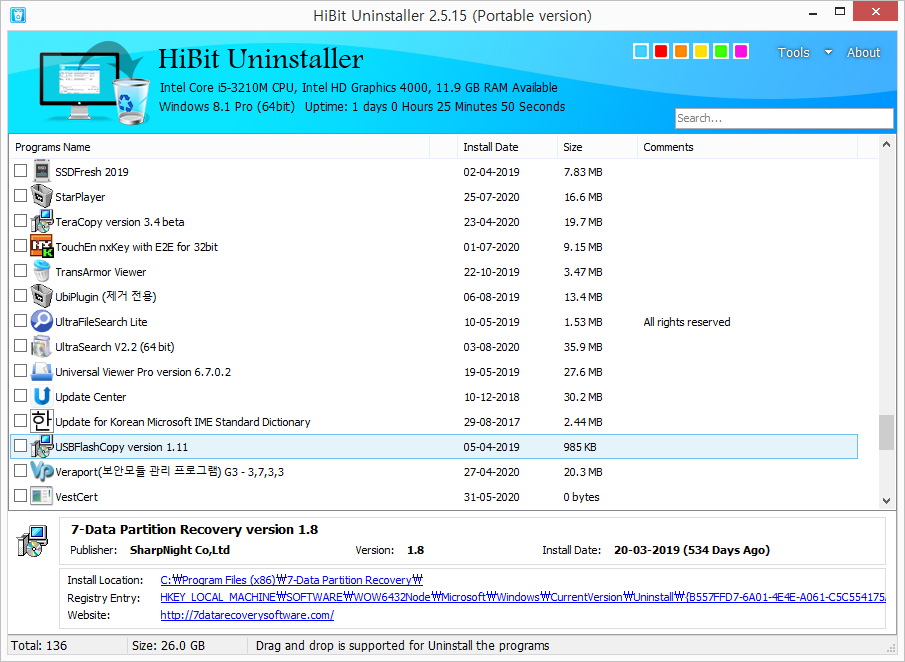Viewport: 905px width, 662px height.
Task: Click the UbiPlugin program icon
Action: pyautogui.click(x=42, y=296)
